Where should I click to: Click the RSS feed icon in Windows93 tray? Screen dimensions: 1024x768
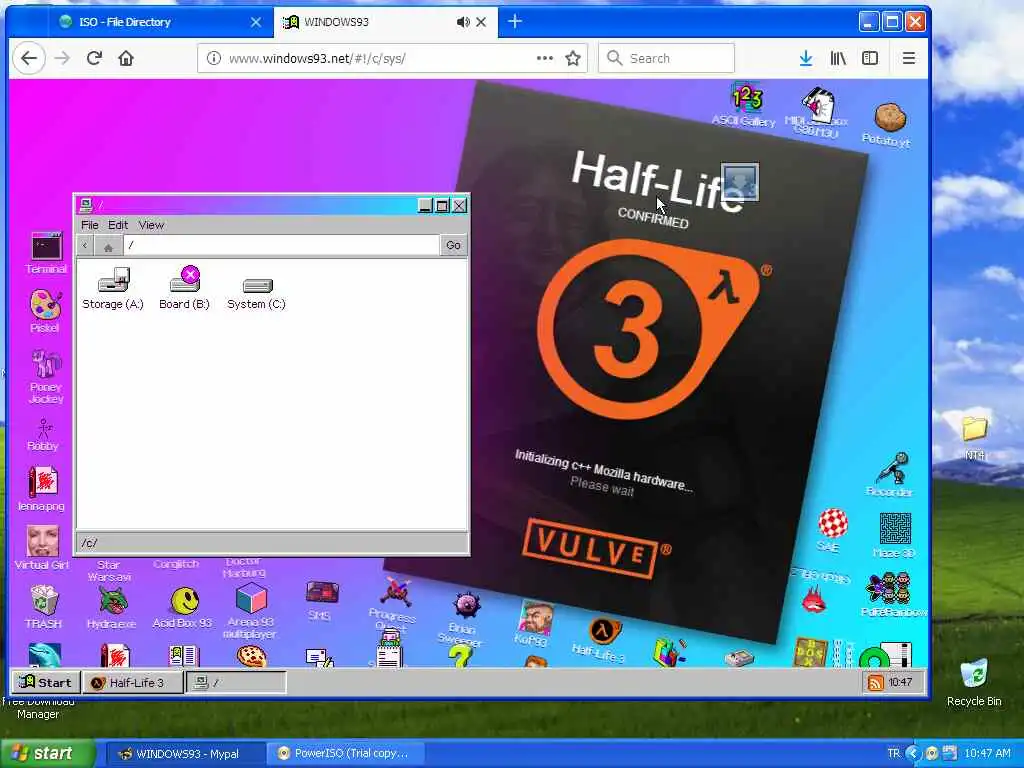[x=875, y=682]
